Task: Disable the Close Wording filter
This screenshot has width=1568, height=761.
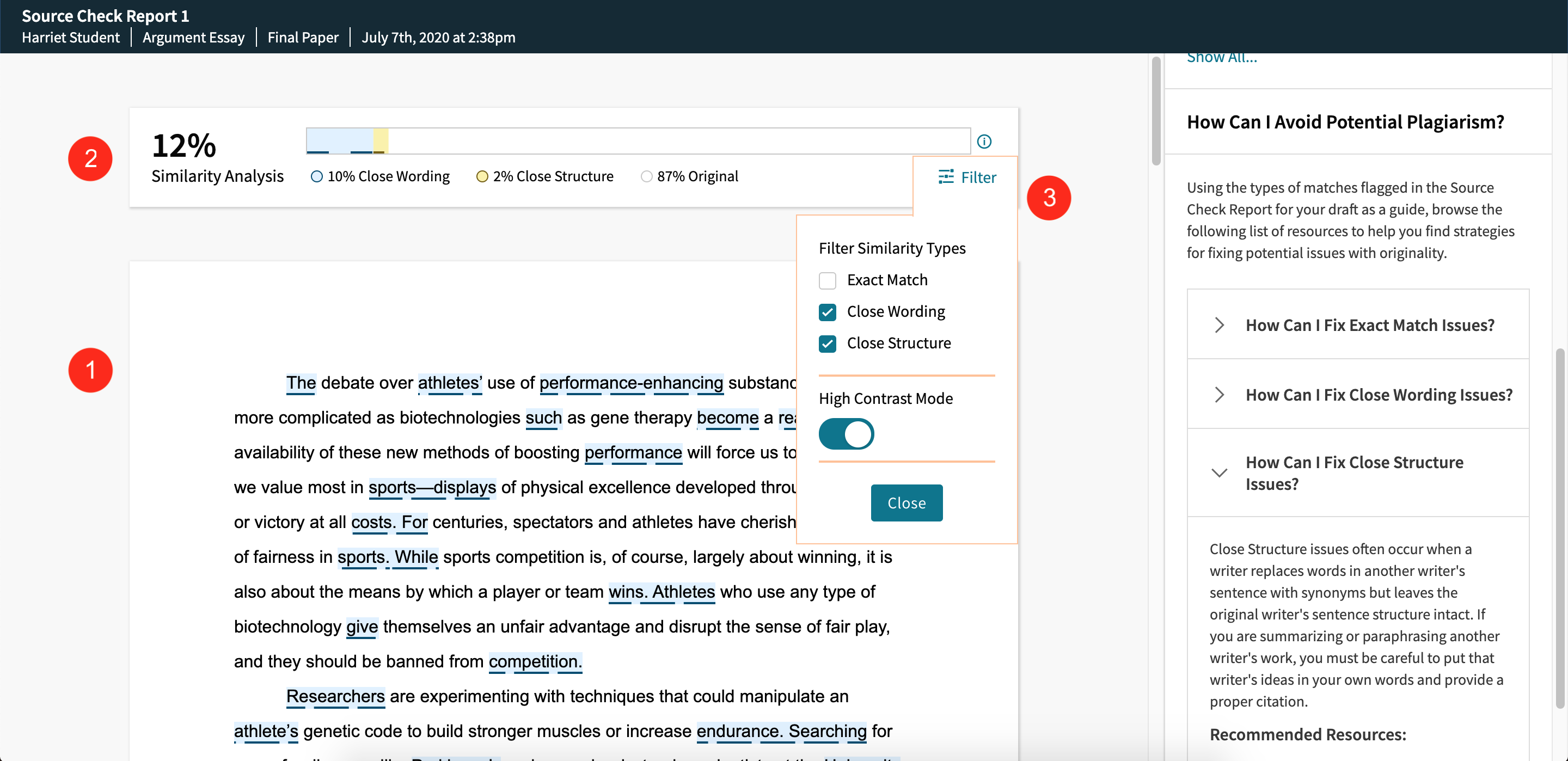Action: coord(827,312)
